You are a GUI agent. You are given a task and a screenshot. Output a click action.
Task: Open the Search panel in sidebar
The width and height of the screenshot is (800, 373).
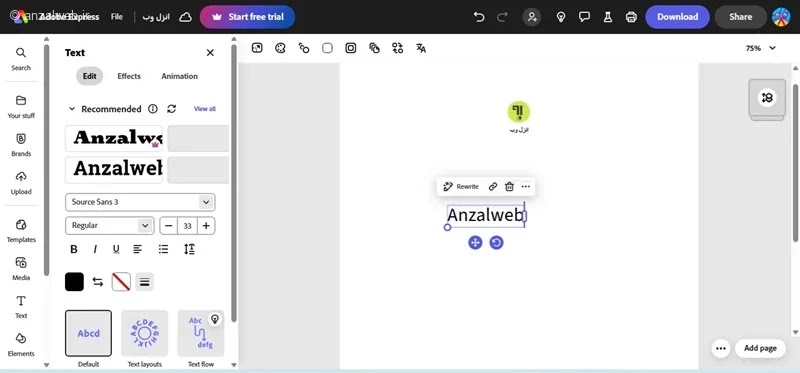pyautogui.click(x=21, y=59)
